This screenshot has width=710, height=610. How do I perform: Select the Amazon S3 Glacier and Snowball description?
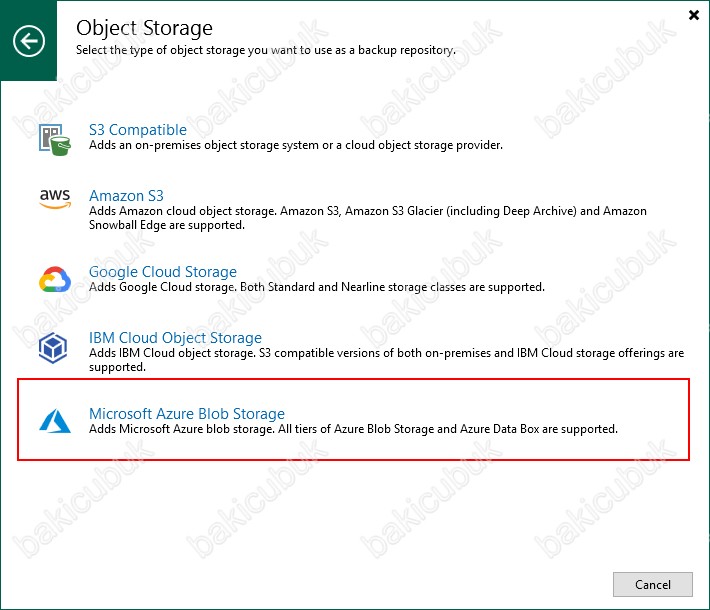point(368,218)
